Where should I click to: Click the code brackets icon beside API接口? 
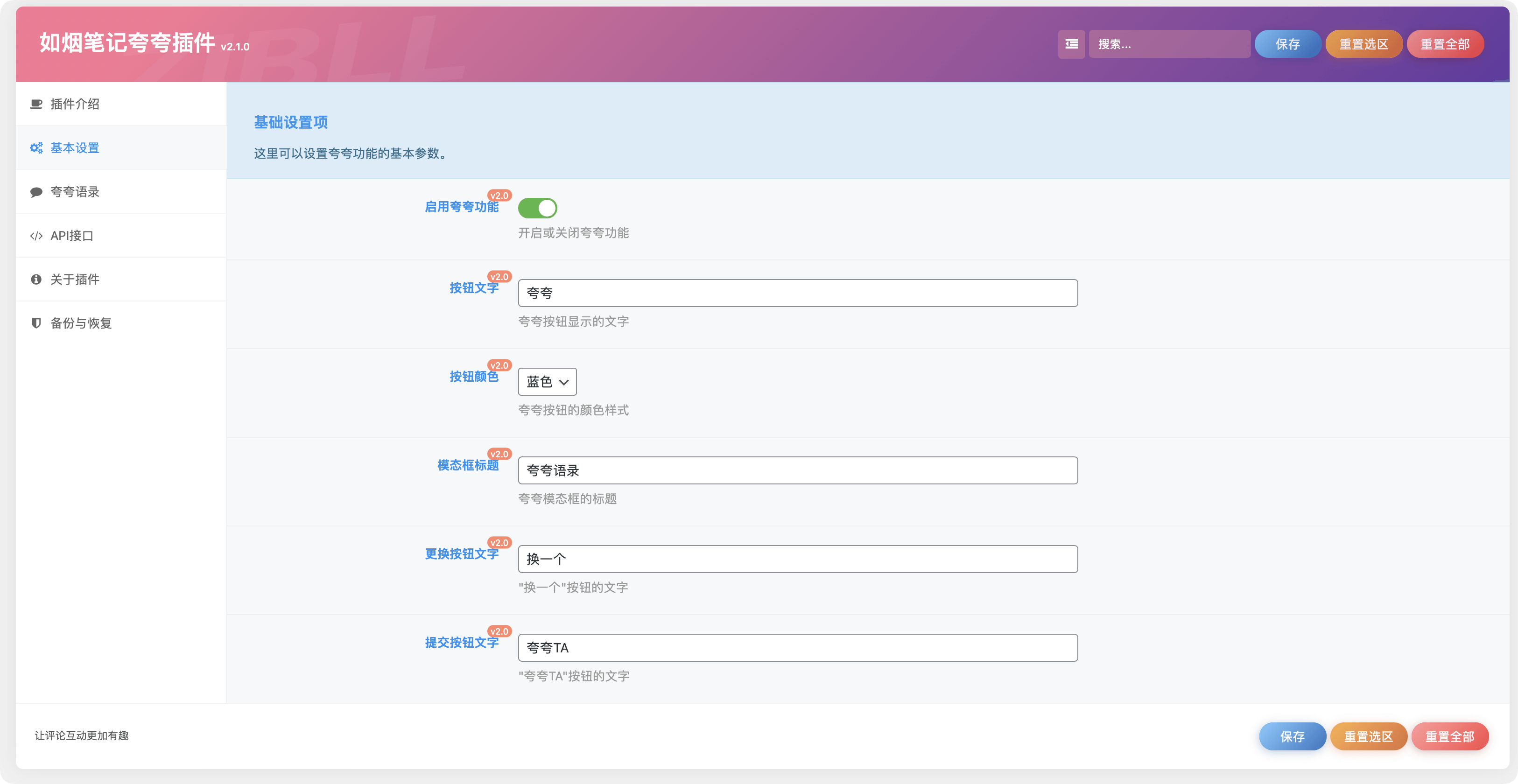[36, 236]
